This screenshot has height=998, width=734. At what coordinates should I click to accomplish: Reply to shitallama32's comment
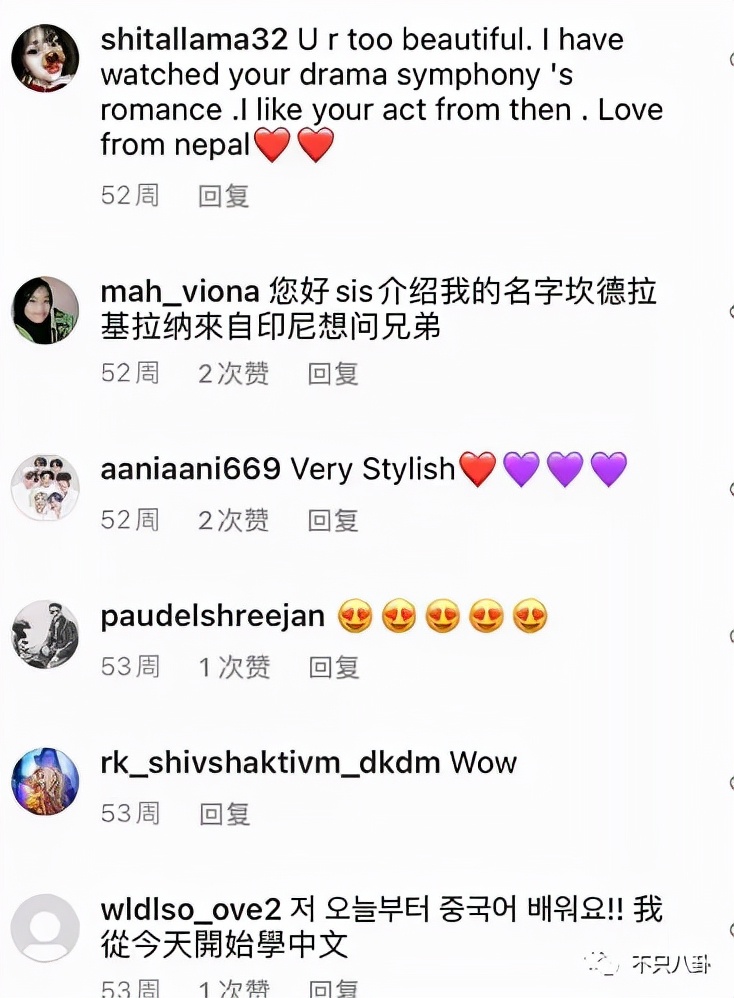point(223,195)
